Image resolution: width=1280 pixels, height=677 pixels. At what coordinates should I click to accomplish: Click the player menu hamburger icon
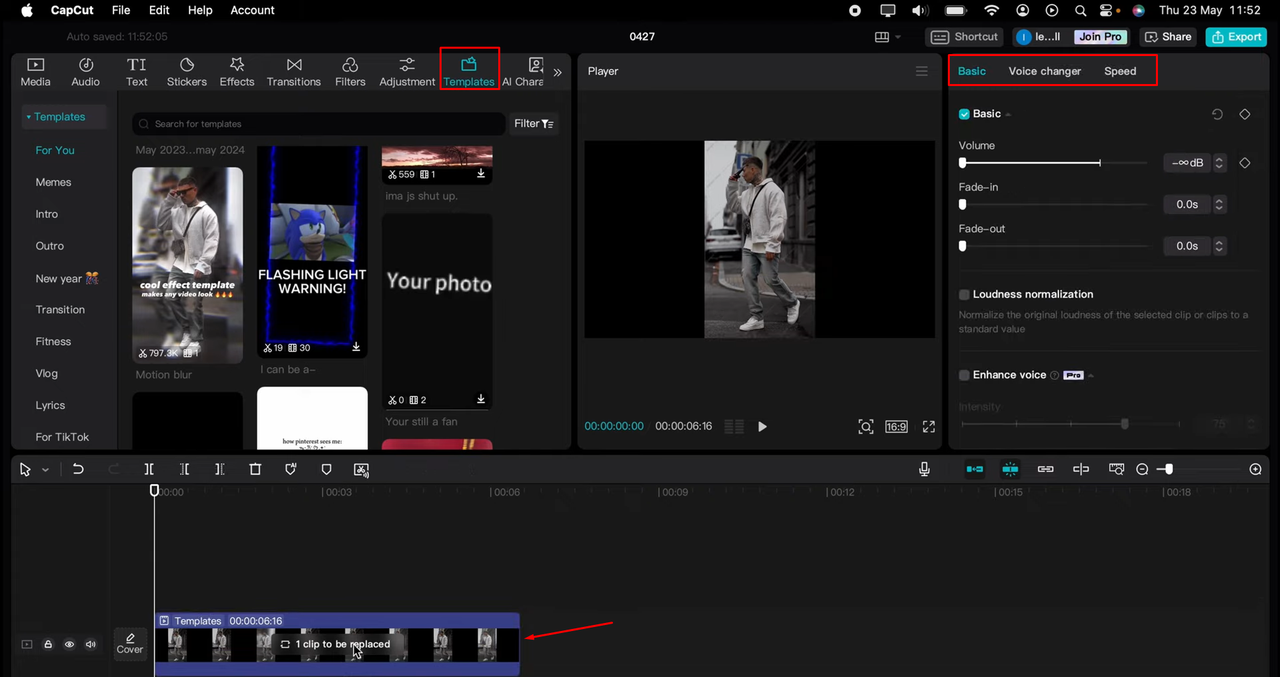[922, 71]
